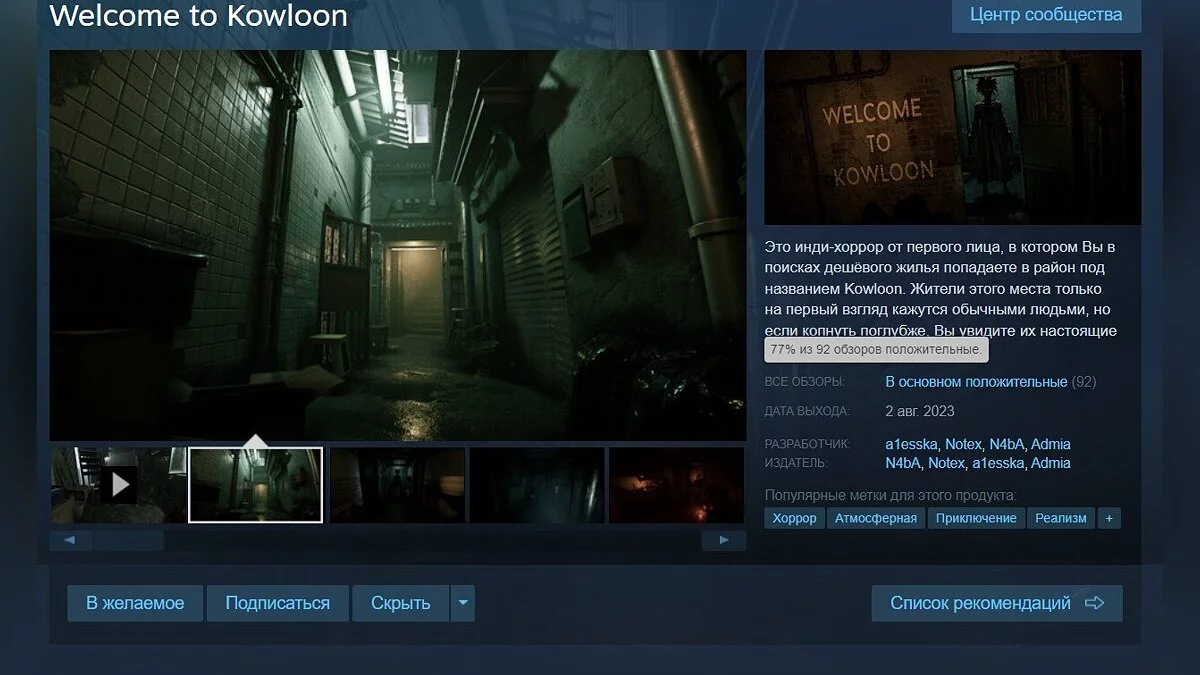The image size is (1200, 675).
Task: Select the Хоррор tag
Action: [794, 518]
